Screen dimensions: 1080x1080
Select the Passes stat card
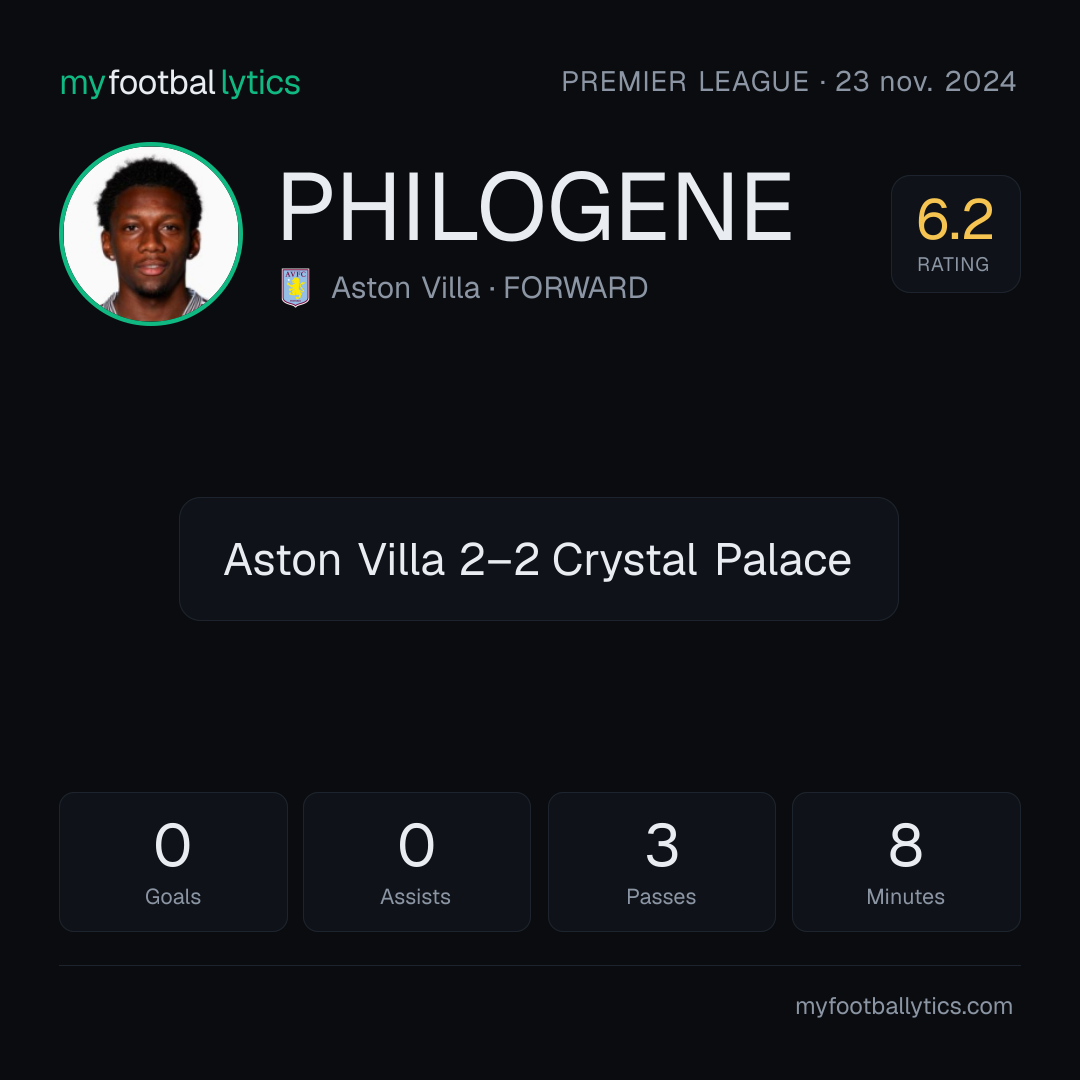point(661,862)
